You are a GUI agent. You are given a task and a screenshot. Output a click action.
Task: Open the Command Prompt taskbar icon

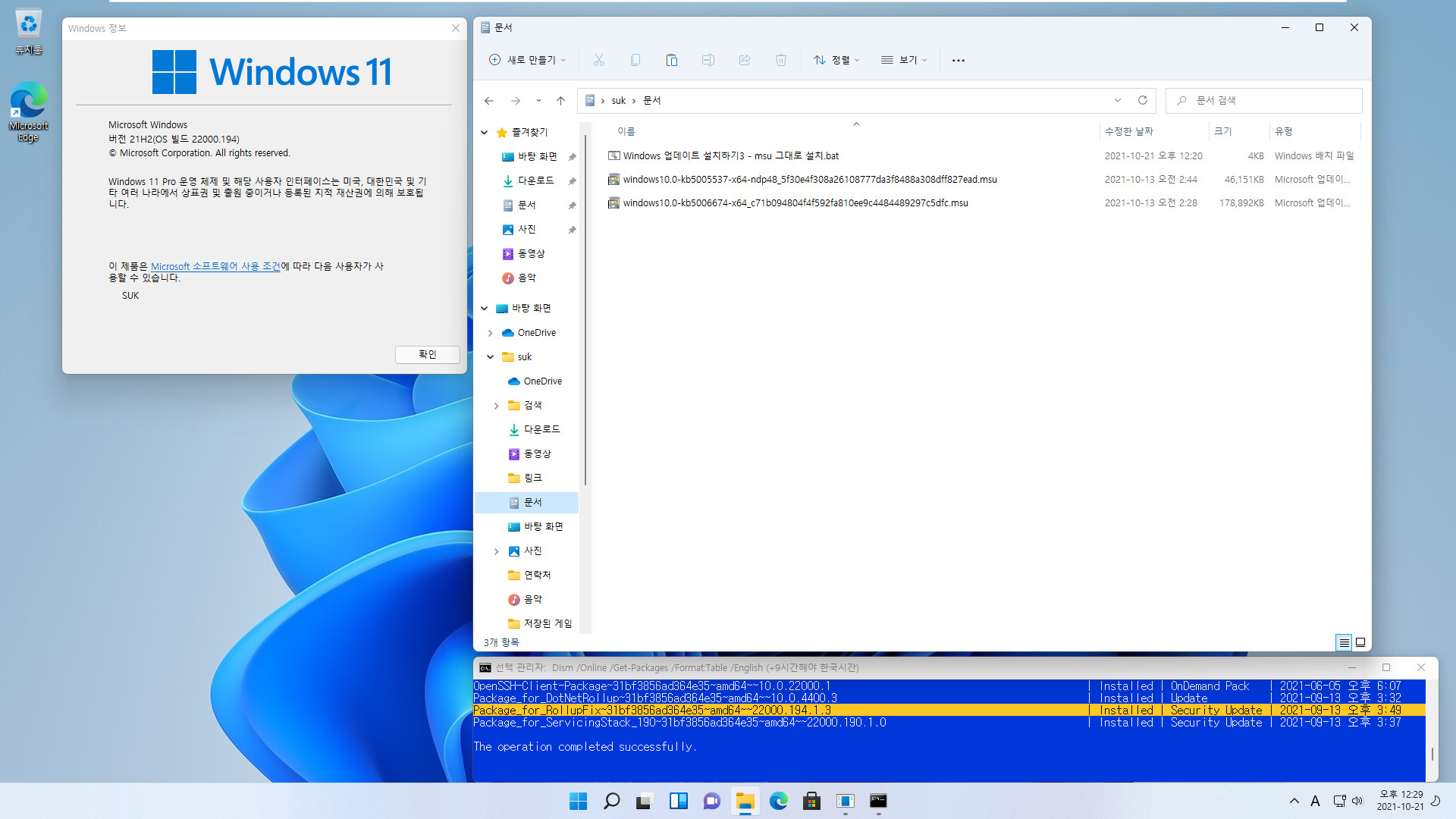point(878,801)
